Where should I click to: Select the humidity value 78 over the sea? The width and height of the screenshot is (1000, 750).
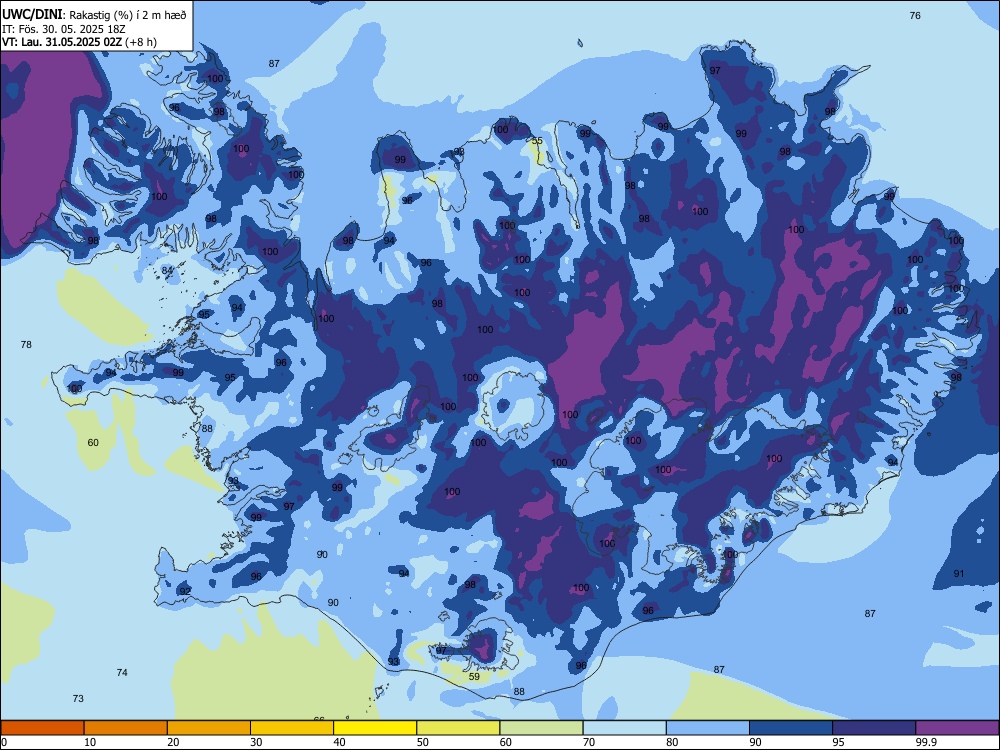pos(26,344)
